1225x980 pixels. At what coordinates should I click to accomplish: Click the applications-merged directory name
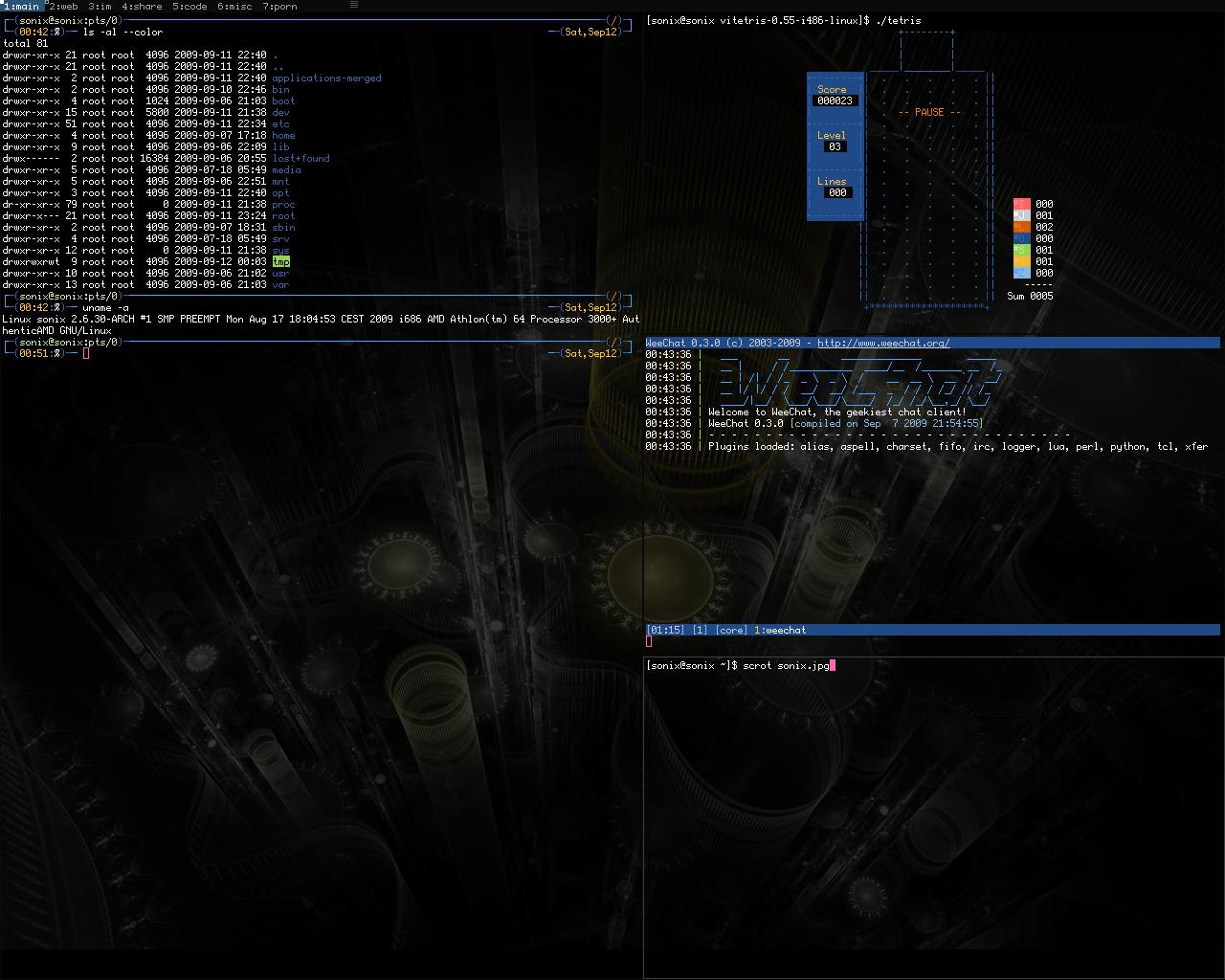coord(326,78)
